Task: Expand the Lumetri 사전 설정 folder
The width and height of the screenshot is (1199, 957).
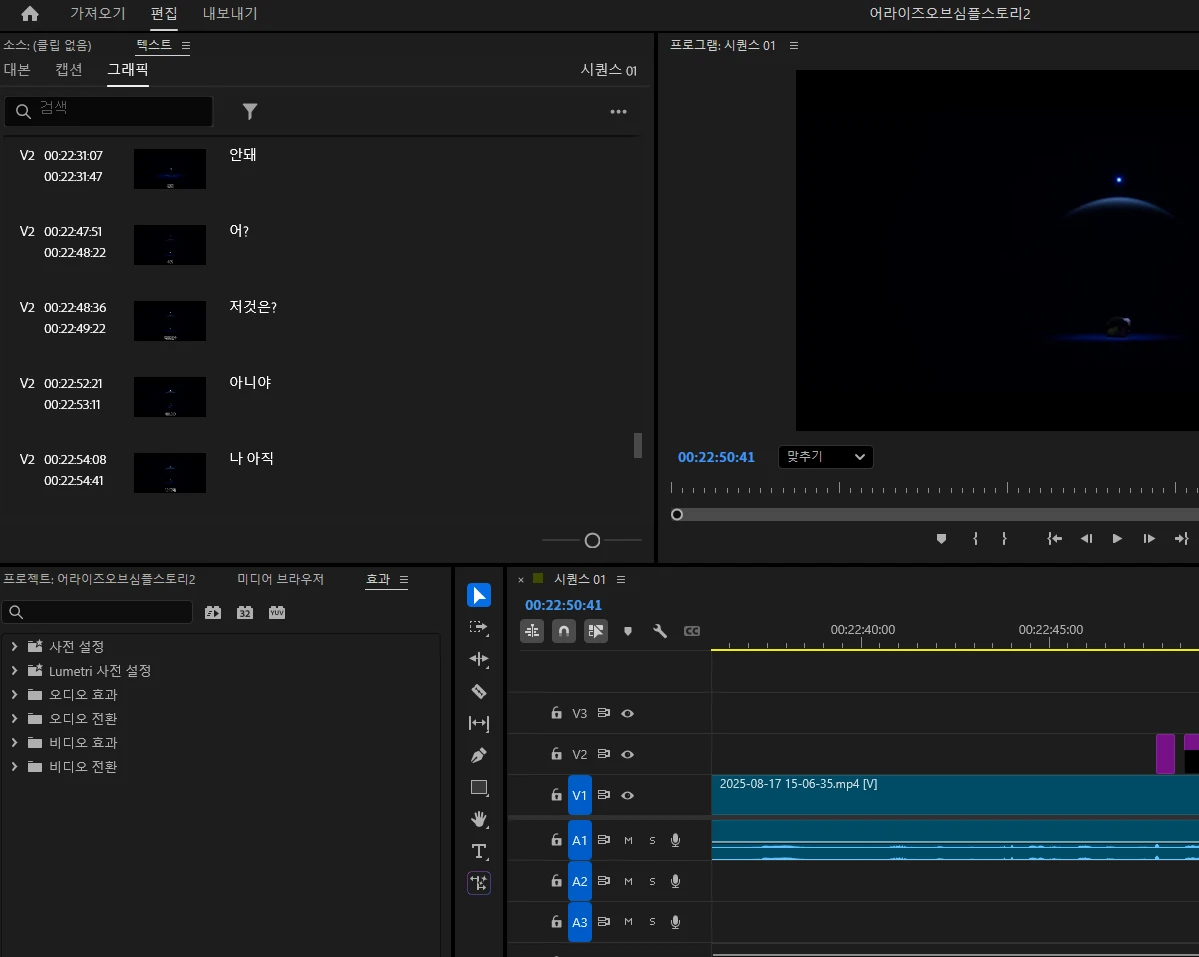Action: (14, 671)
